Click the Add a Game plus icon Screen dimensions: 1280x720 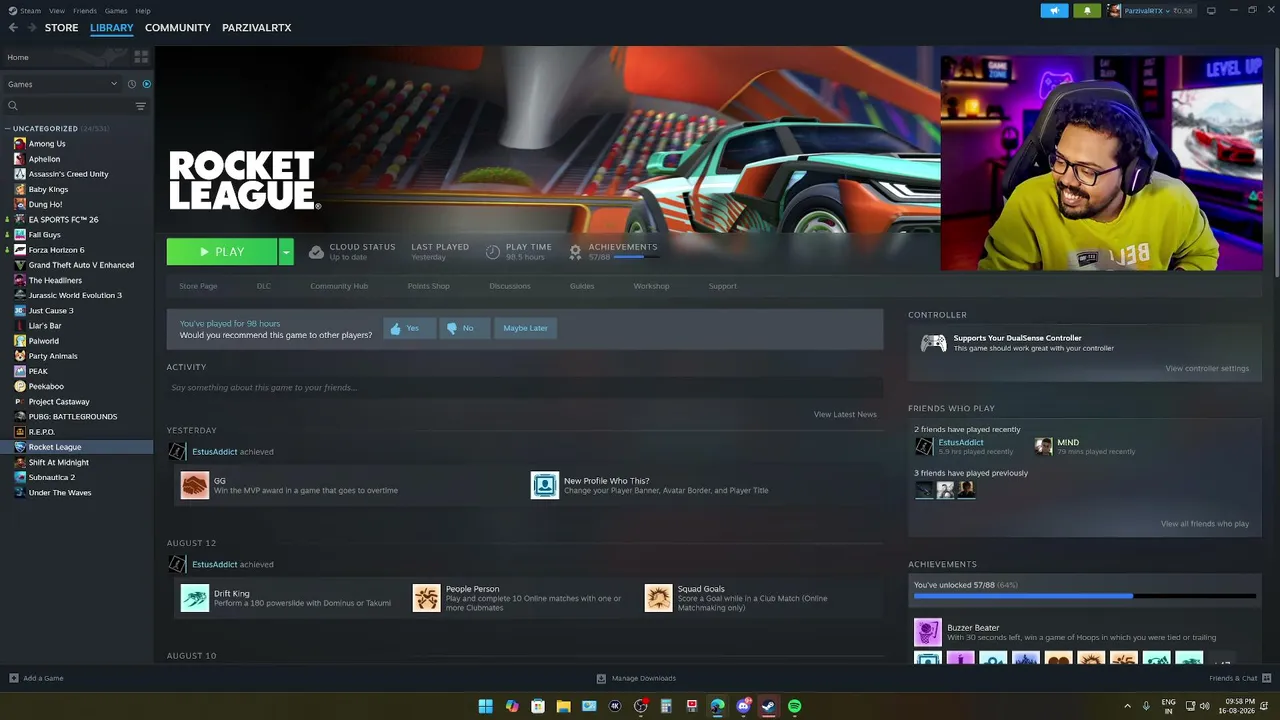pos(14,678)
